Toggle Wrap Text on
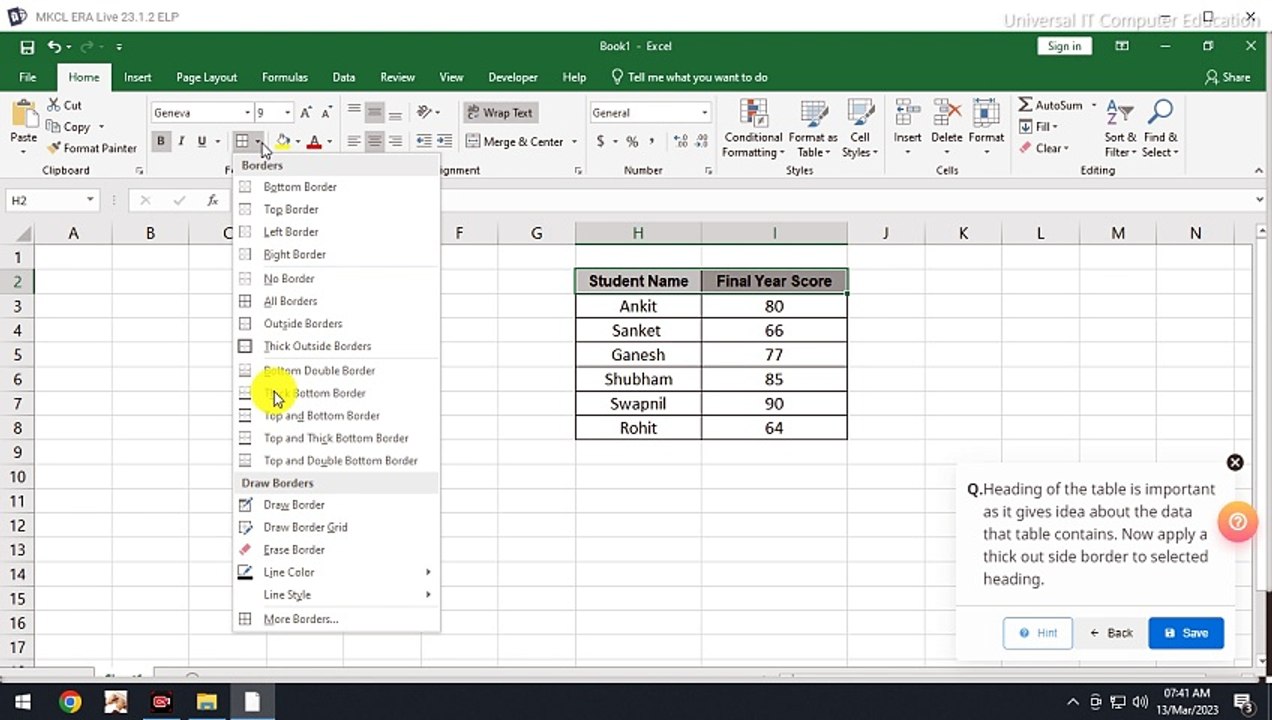The height and width of the screenshot is (720, 1272). 499,113
